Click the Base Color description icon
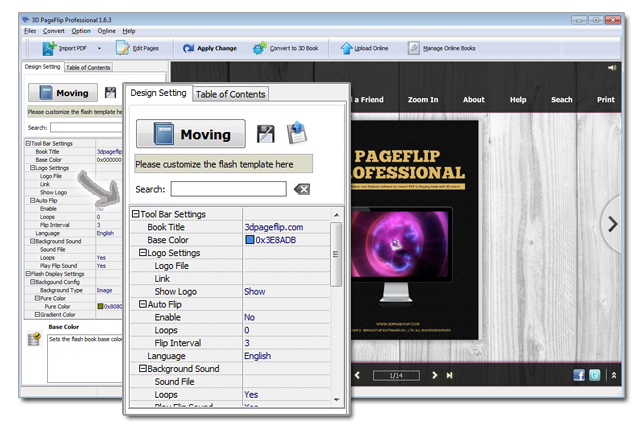 34,339
